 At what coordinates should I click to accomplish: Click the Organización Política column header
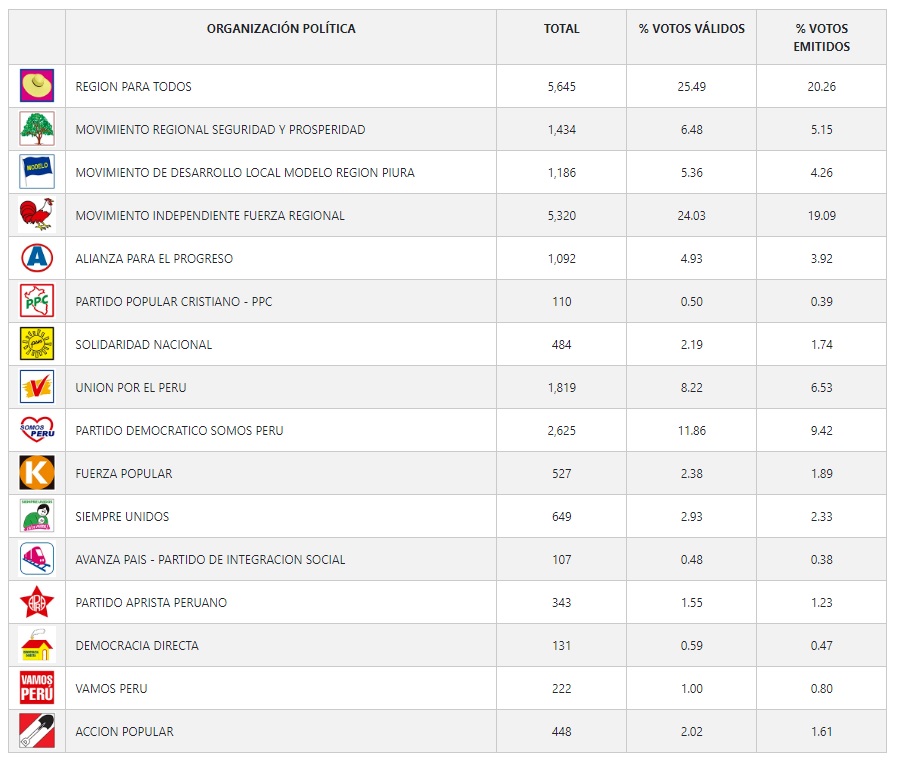tap(281, 29)
